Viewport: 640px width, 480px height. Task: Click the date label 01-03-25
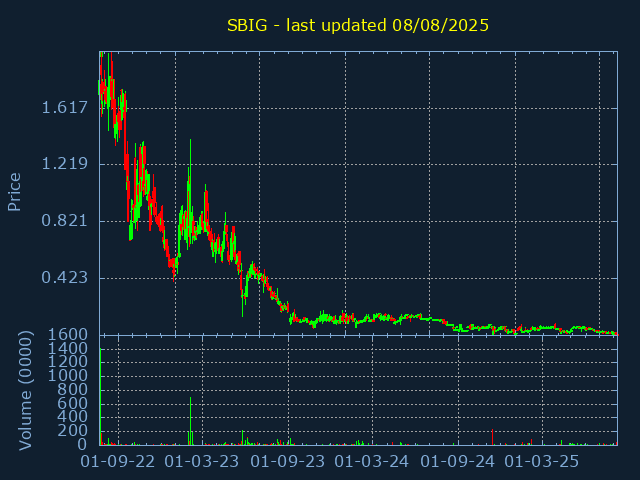(x=542, y=462)
